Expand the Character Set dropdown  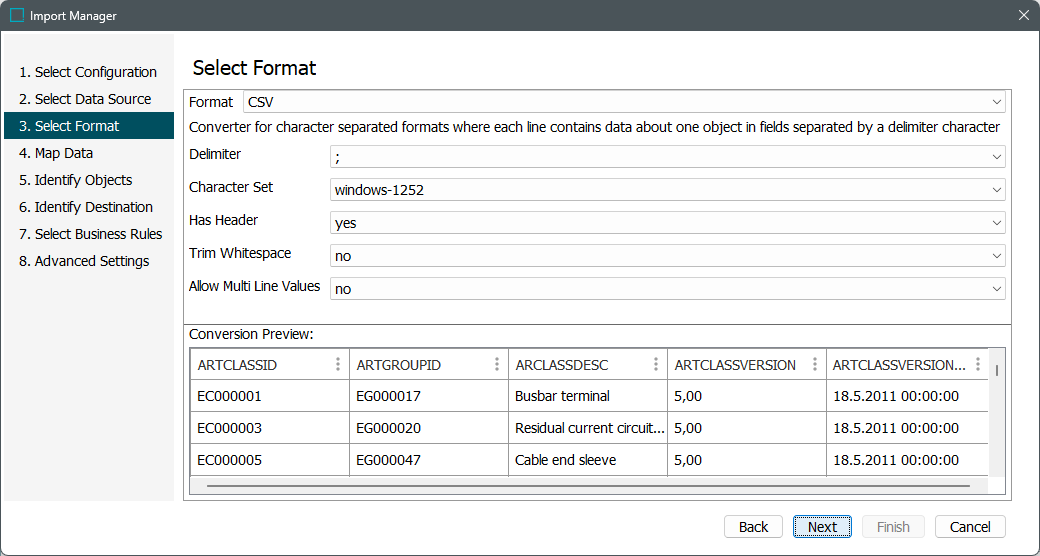[x=667, y=190]
